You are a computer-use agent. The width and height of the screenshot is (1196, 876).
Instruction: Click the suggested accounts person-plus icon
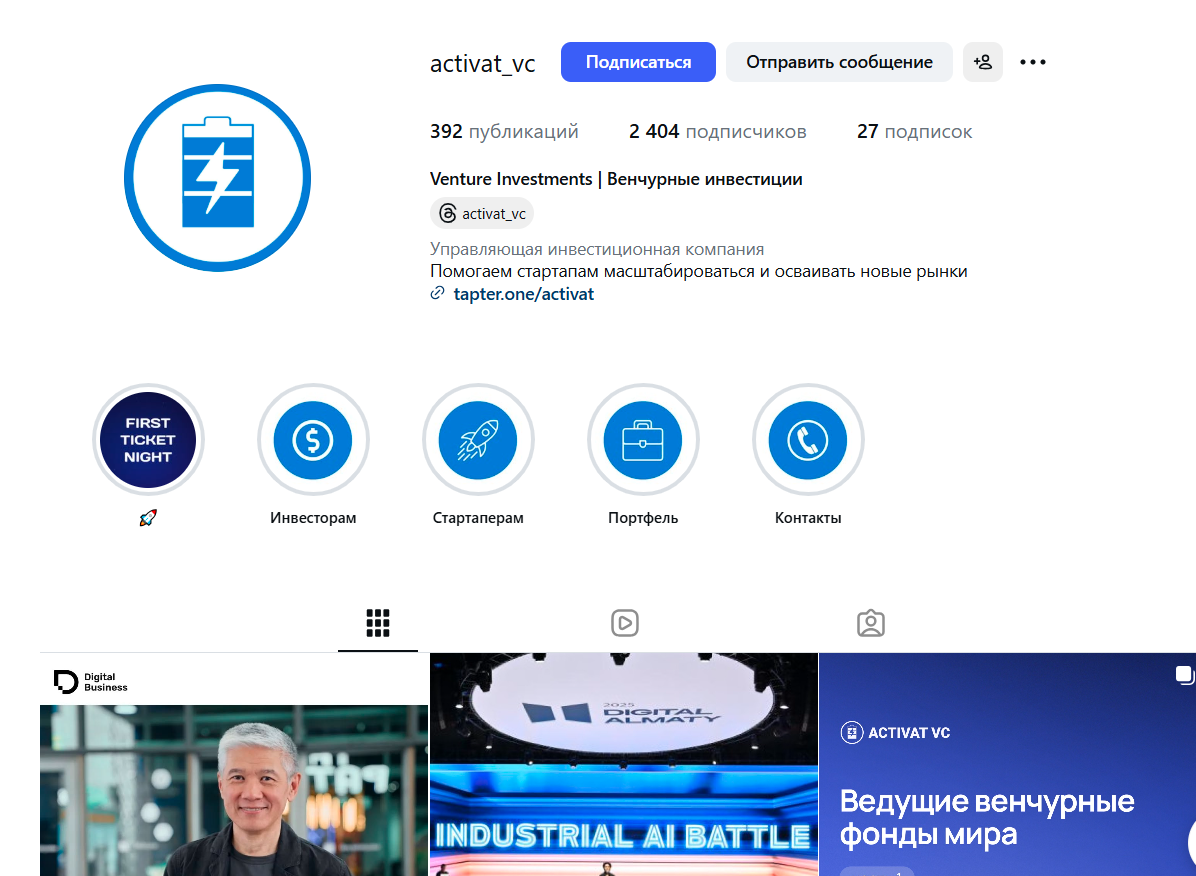point(982,62)
